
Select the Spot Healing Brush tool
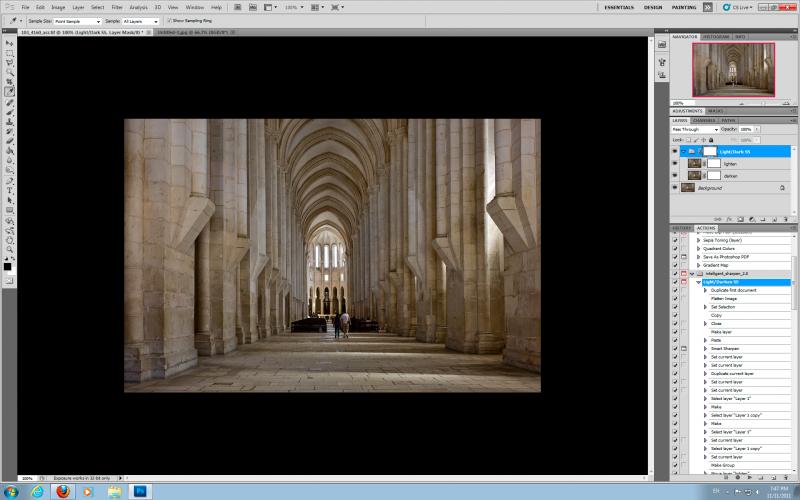tap(9, 103)
